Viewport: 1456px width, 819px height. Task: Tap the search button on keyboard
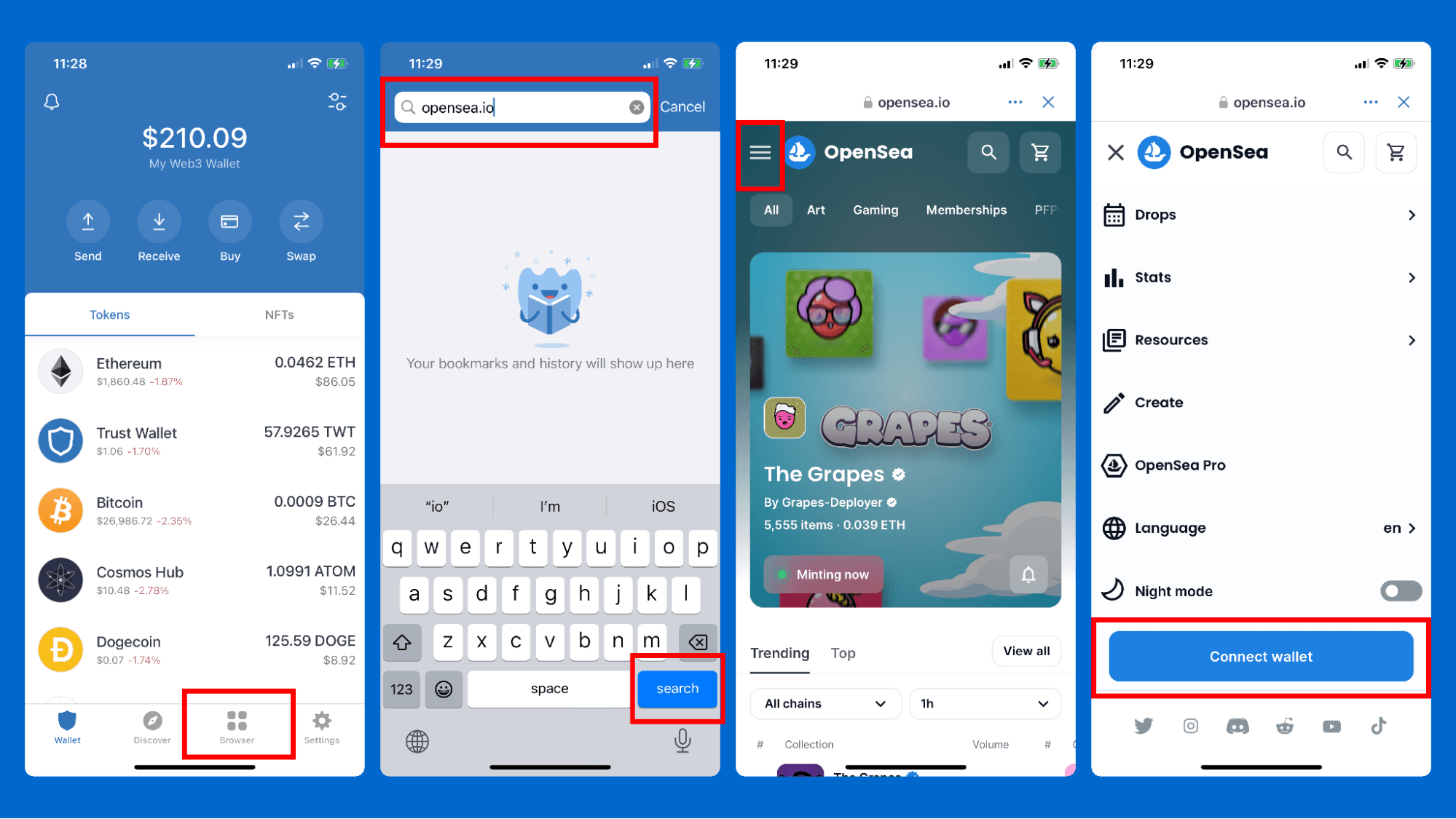(676, 689)
